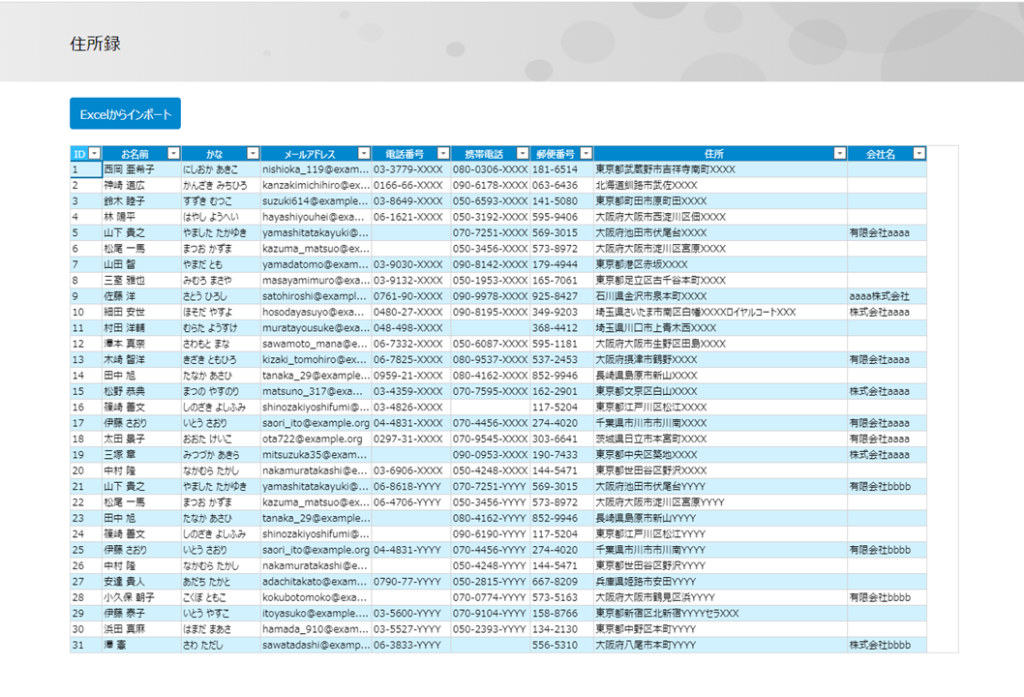Open the ID column filter dropdown
This screenshot has width=1024, height=697.
94,154
